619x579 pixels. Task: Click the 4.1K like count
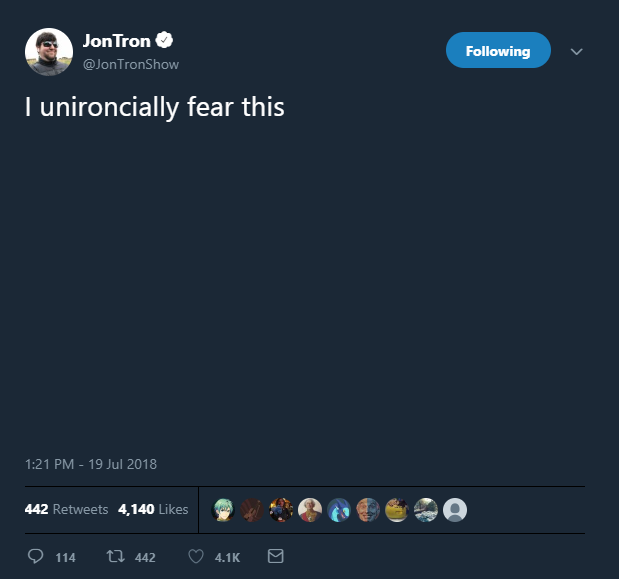(x=227, y=557)
